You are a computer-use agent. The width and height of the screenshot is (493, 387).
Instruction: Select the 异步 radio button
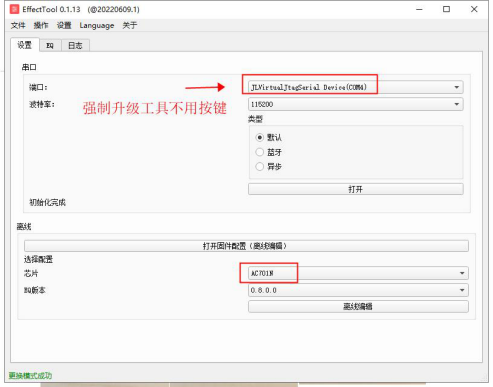tap(260, 166)
